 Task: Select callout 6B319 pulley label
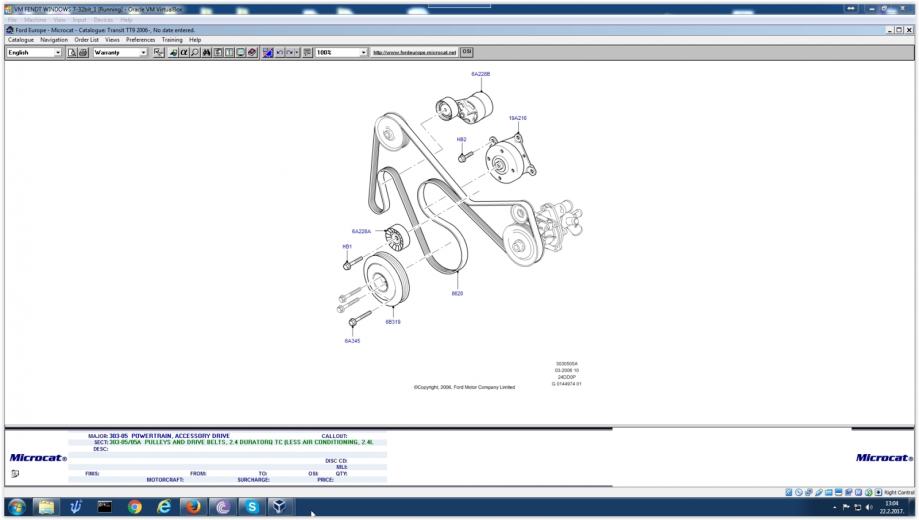pos(393,322)
